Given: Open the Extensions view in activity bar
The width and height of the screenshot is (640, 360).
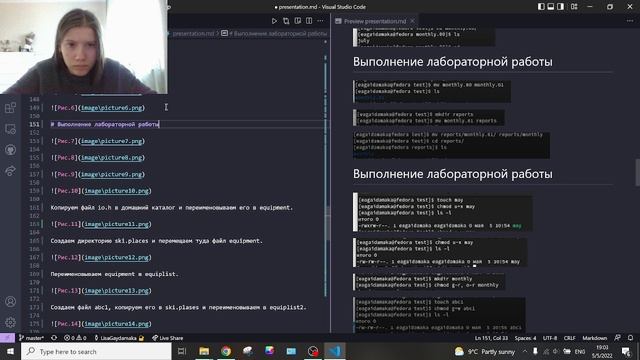Looking at the screenshot, I should pos(10,108).
